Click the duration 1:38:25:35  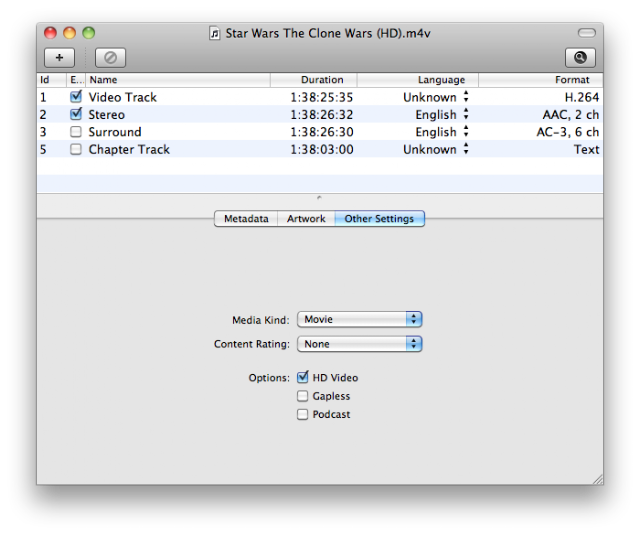pyautogui.click(x=322, y=98)
